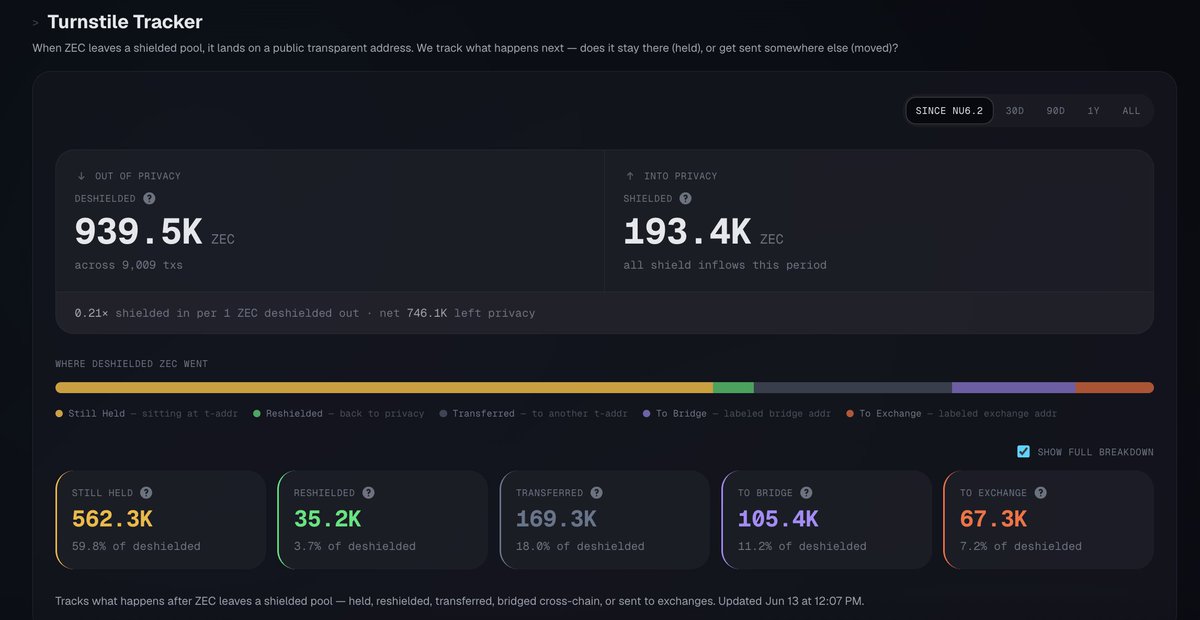Click the yellow Still Held bar segment
The image size is (1200, 620).
(384, 387)
